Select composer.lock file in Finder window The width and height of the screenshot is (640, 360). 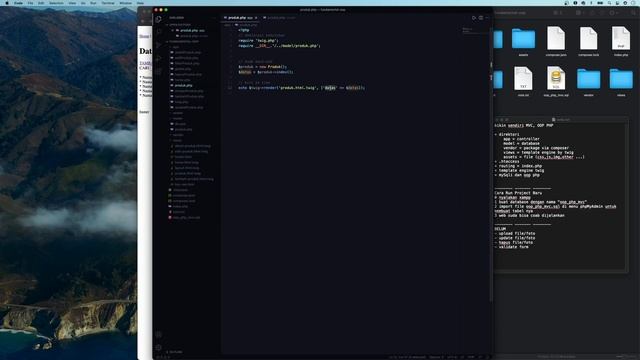tap(589, 42)
